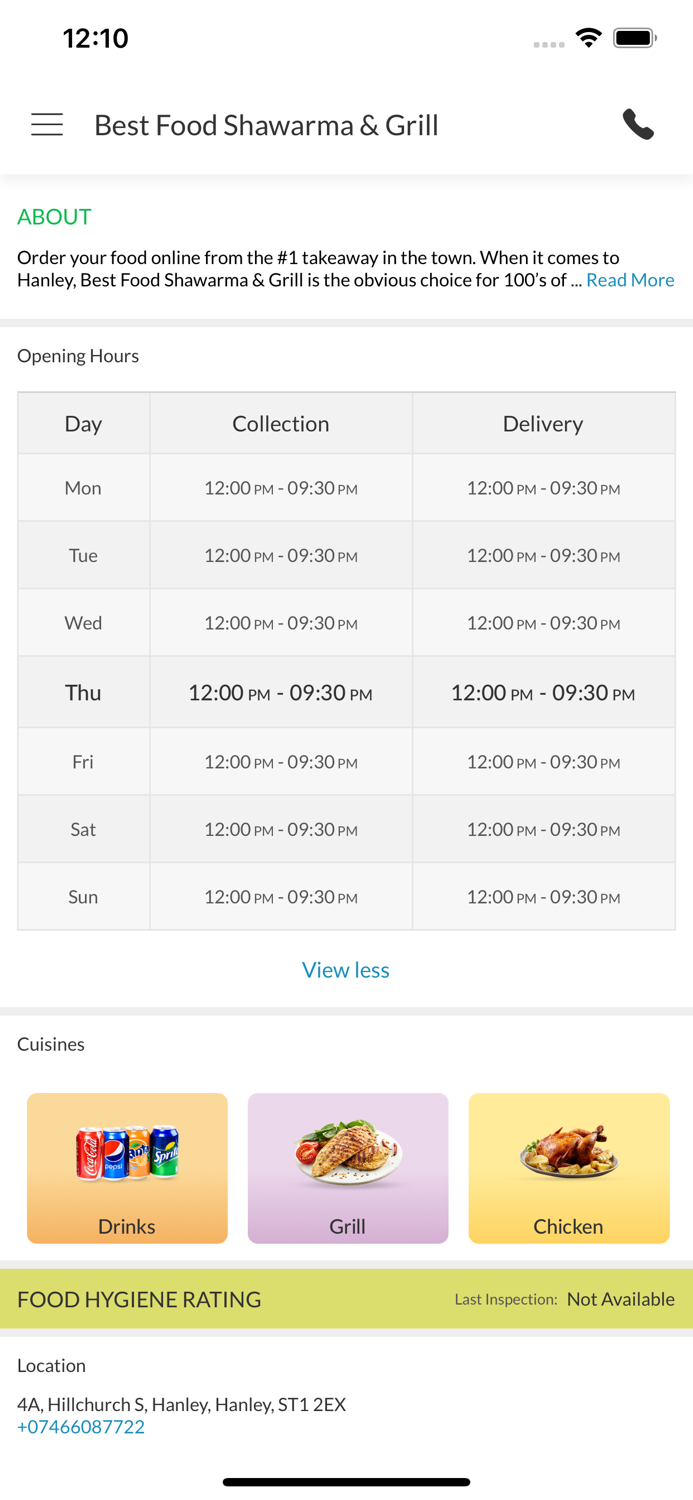This screenshot has width=693, height=1500.
Task: Tap the Collection column header
Action: 281,424
